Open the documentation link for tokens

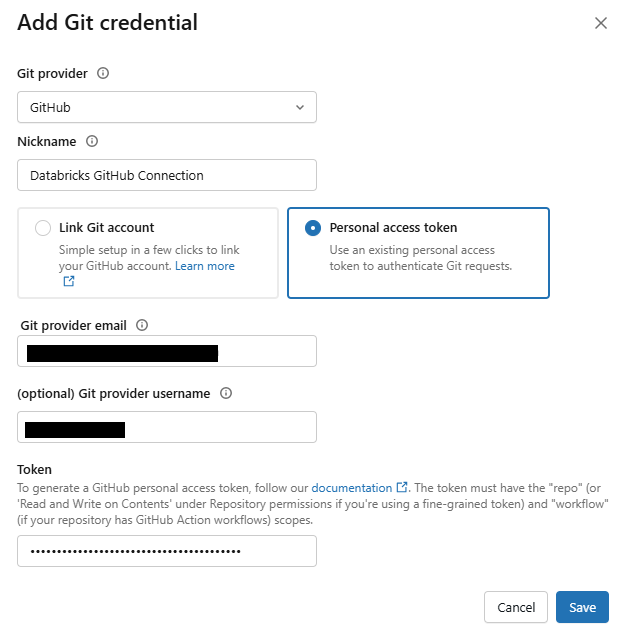tap(352, 488)
